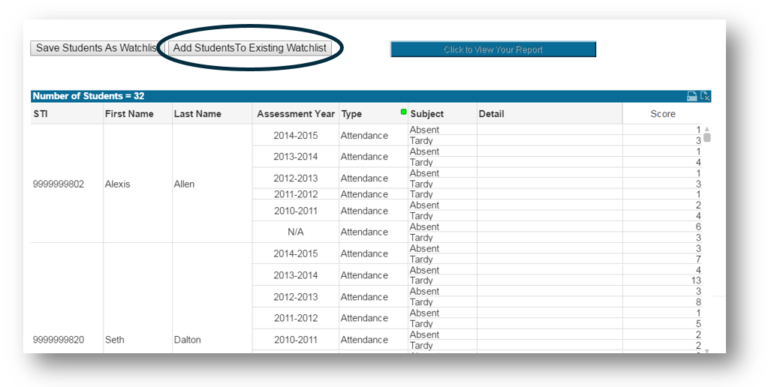
Task: Select Seth Dalton's 2014-2015 year cell
Action: (x=295, y=254)
